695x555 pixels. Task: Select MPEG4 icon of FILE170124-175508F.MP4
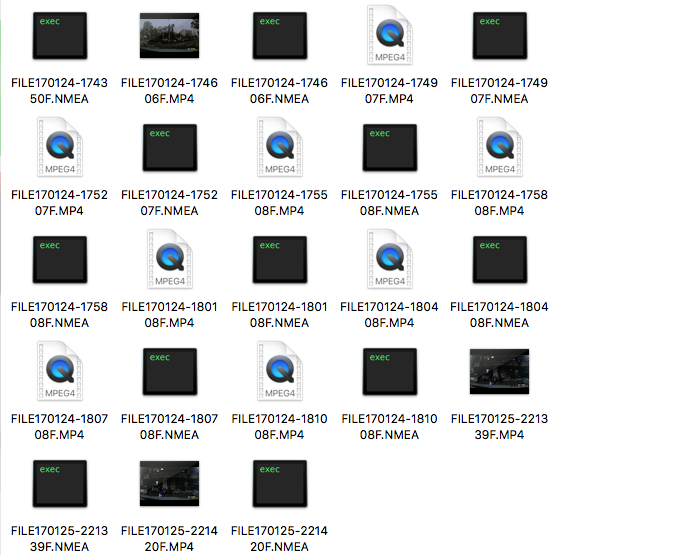(280, 147)
